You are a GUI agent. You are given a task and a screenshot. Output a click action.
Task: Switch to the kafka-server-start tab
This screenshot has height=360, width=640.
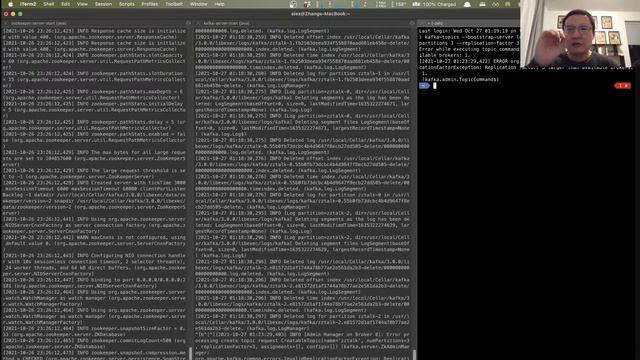click(x=304, y=23)
